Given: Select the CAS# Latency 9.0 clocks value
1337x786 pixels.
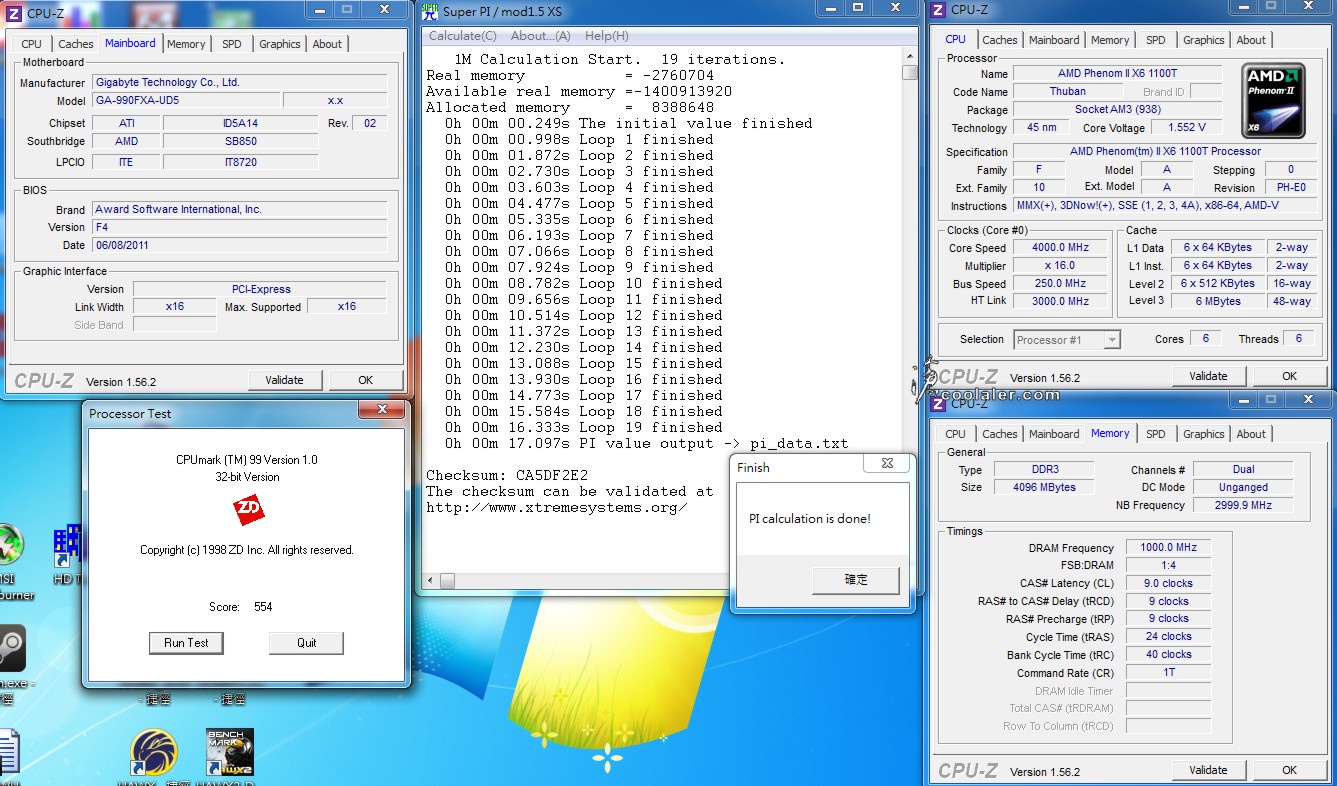Looking at the screenshot, I should (x=1168, y=584).
